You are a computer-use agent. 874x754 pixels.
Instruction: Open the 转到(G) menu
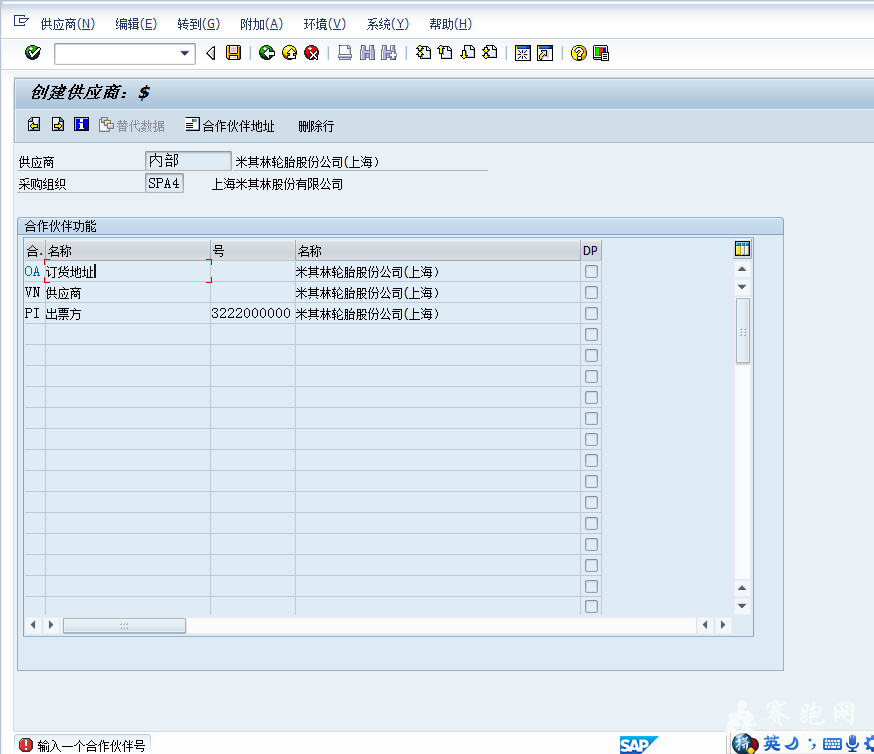coord(198,24)
